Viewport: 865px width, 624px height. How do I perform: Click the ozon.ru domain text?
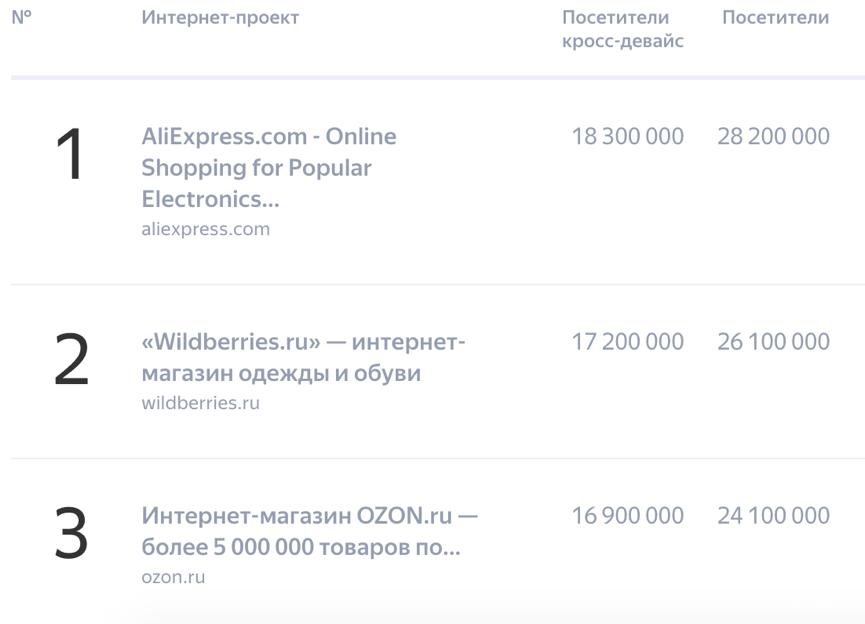[x=173, y=578]
